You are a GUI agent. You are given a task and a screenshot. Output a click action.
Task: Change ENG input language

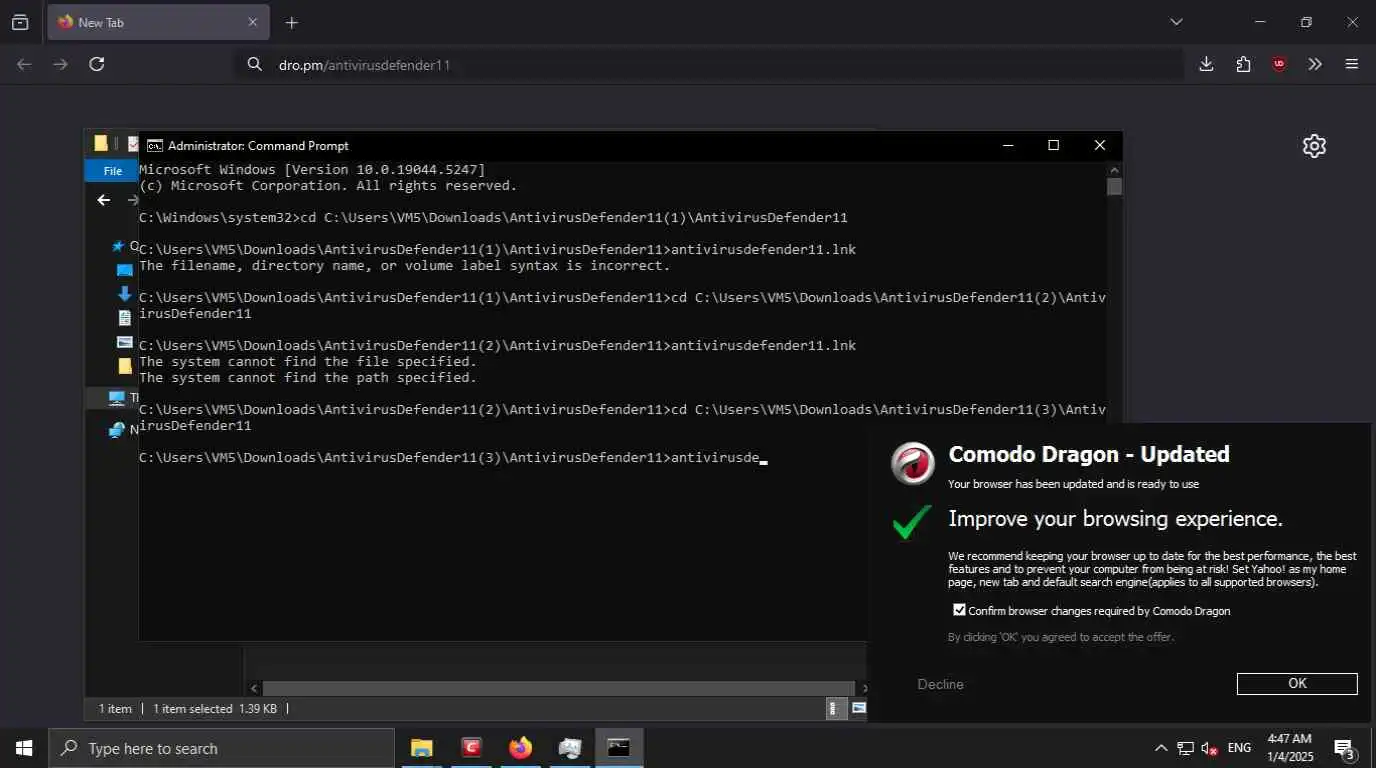point(1239,748)
